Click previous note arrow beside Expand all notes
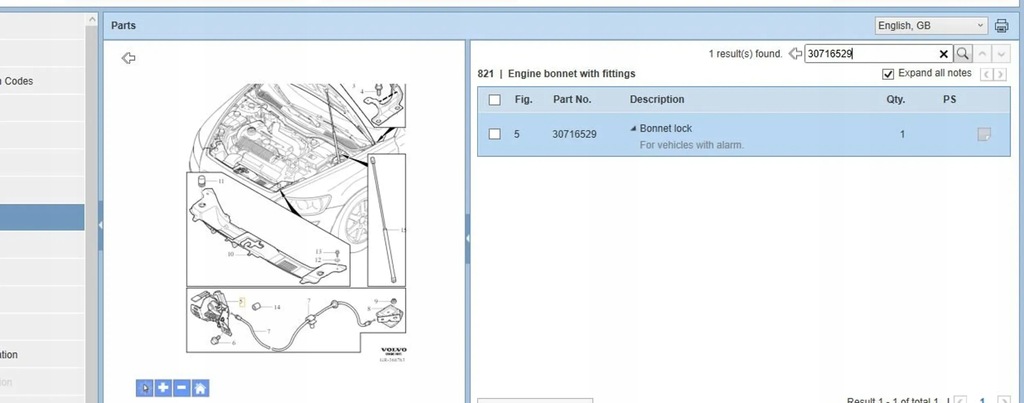 [987, 74]
